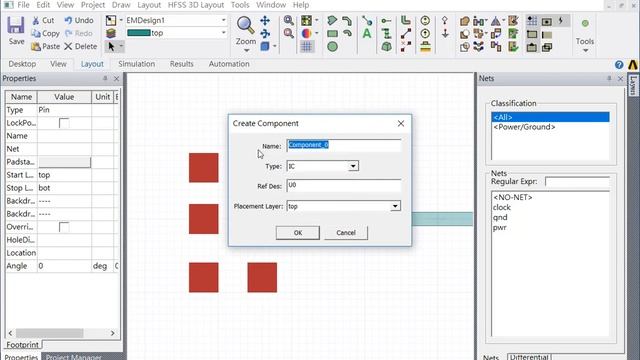640x360 pixels.
Task: Select the draw trace line tool
Action: pyautogui.click(x=367, y=20)
